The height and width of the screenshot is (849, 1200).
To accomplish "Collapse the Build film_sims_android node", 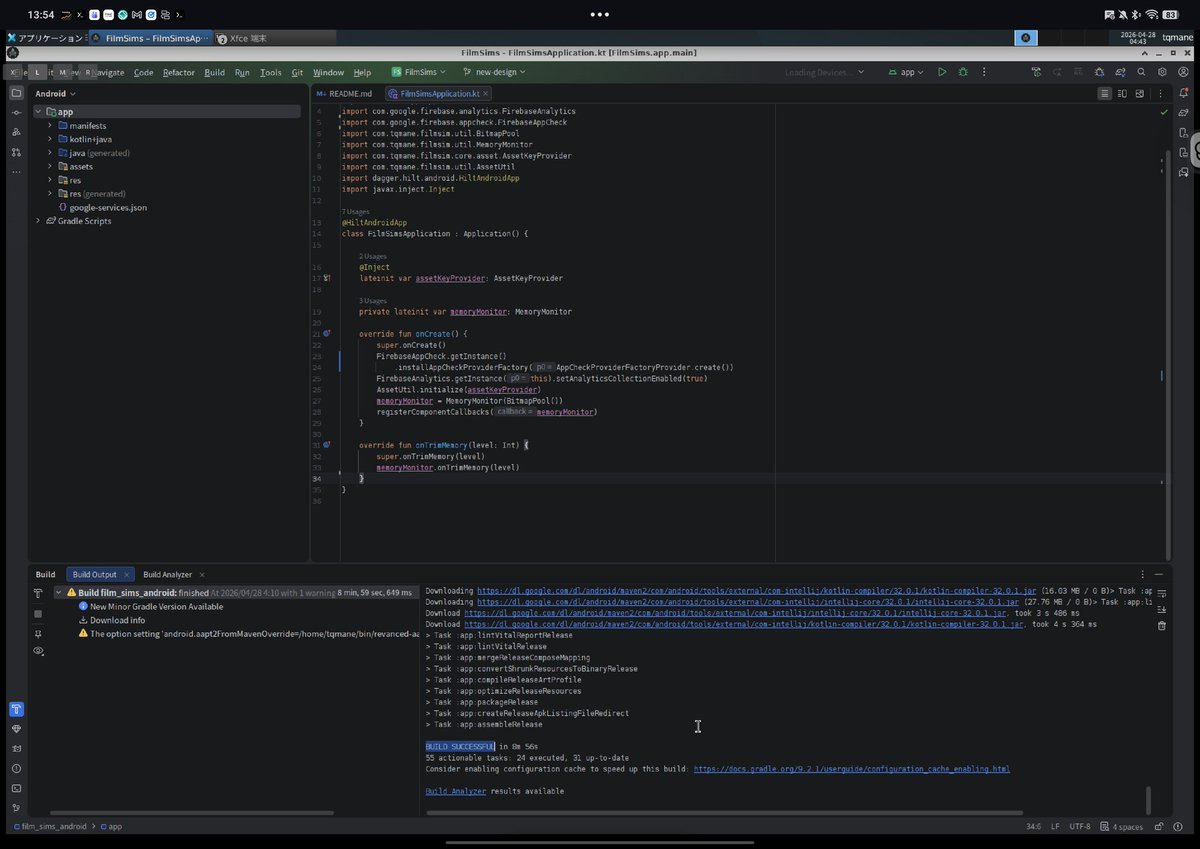I will click(x=58, y=593).
